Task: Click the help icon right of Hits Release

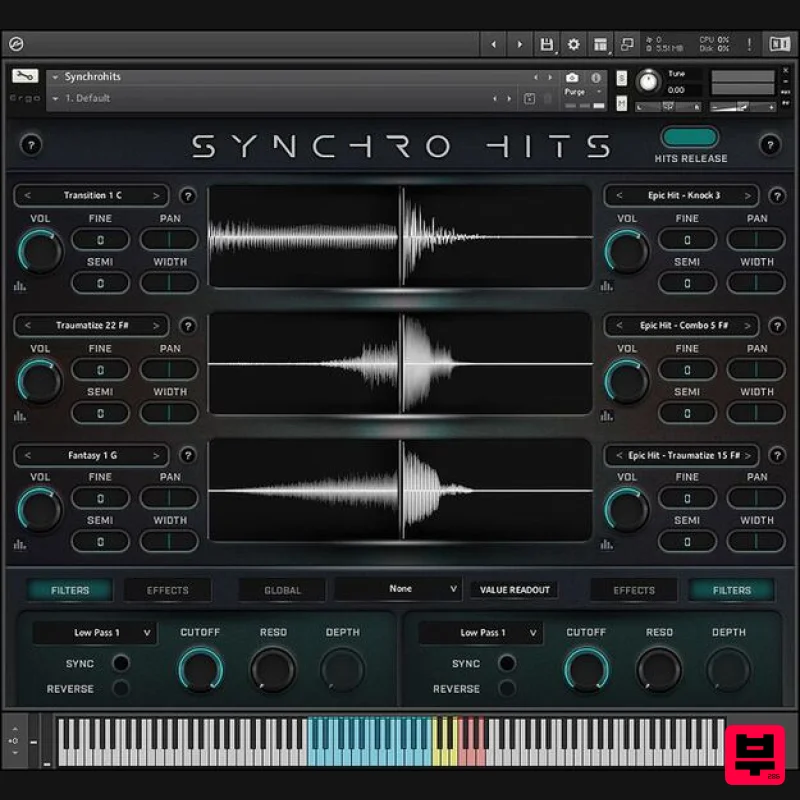Action: (770, 145)
